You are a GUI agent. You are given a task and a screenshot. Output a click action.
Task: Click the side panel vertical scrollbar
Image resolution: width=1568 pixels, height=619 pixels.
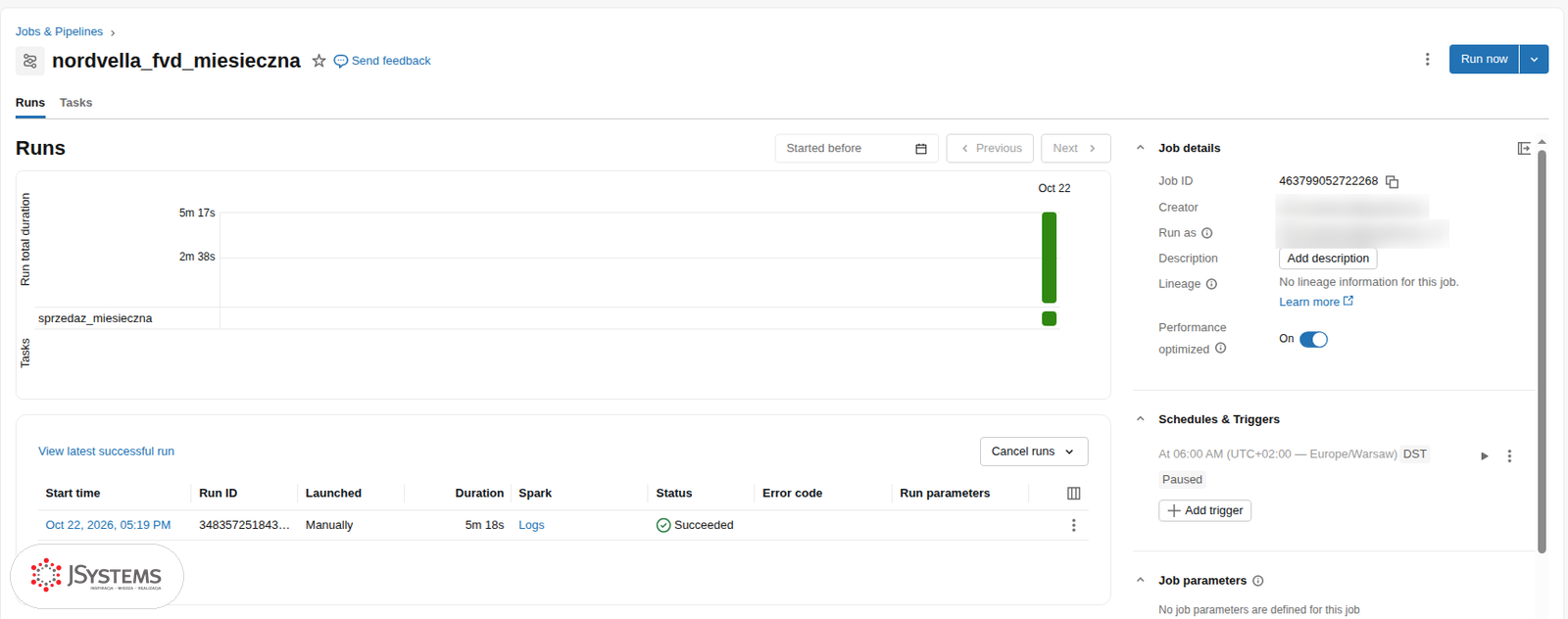click(x=1542, y=351)
